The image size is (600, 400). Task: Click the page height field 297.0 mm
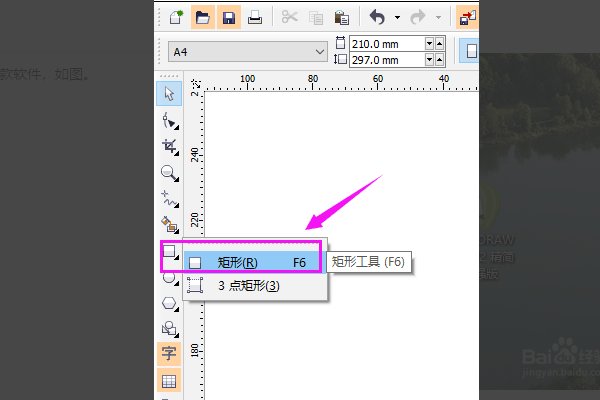point(387,60)
